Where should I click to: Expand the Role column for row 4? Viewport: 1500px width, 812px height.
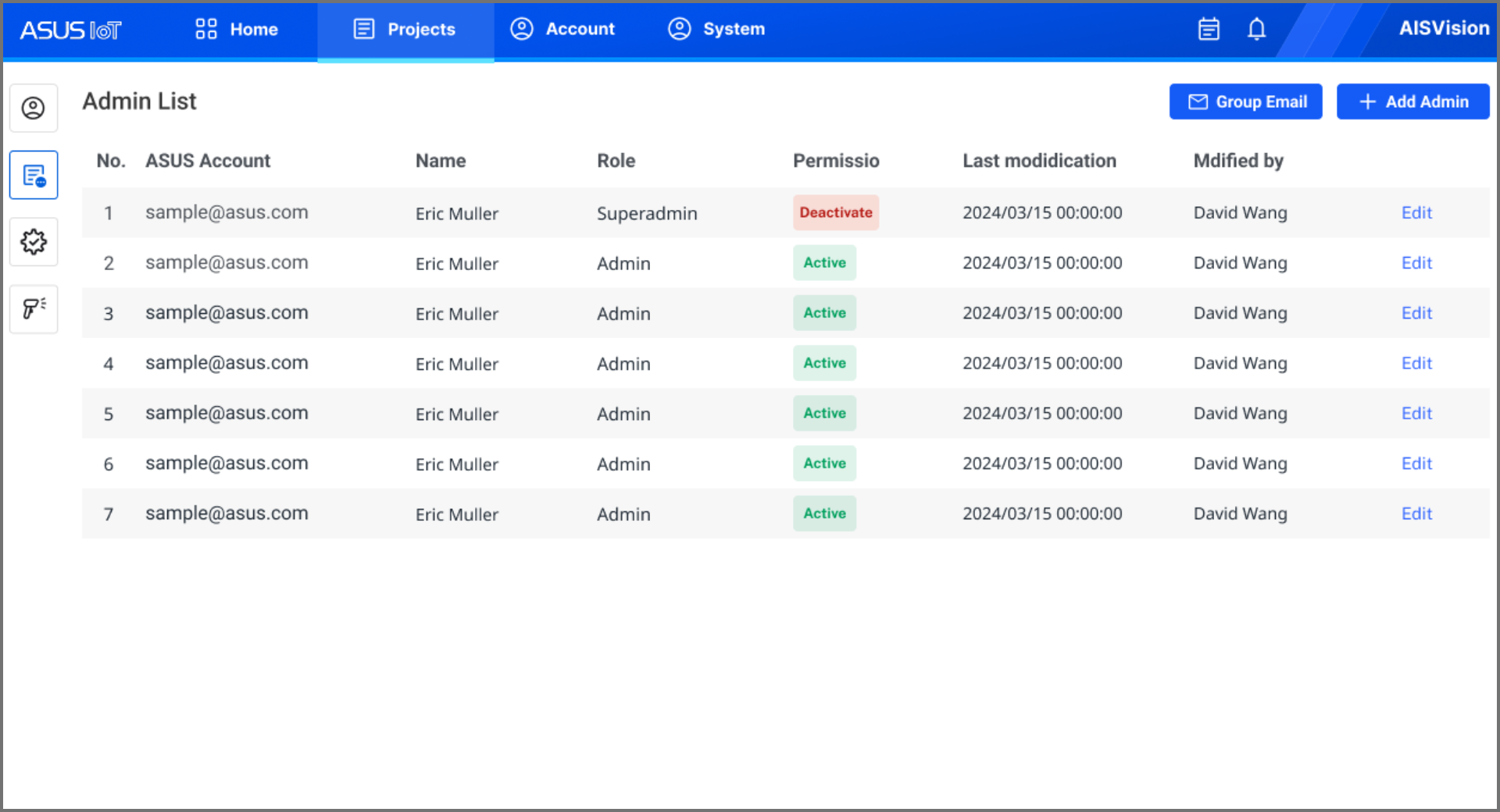click(x=623, y=363)
